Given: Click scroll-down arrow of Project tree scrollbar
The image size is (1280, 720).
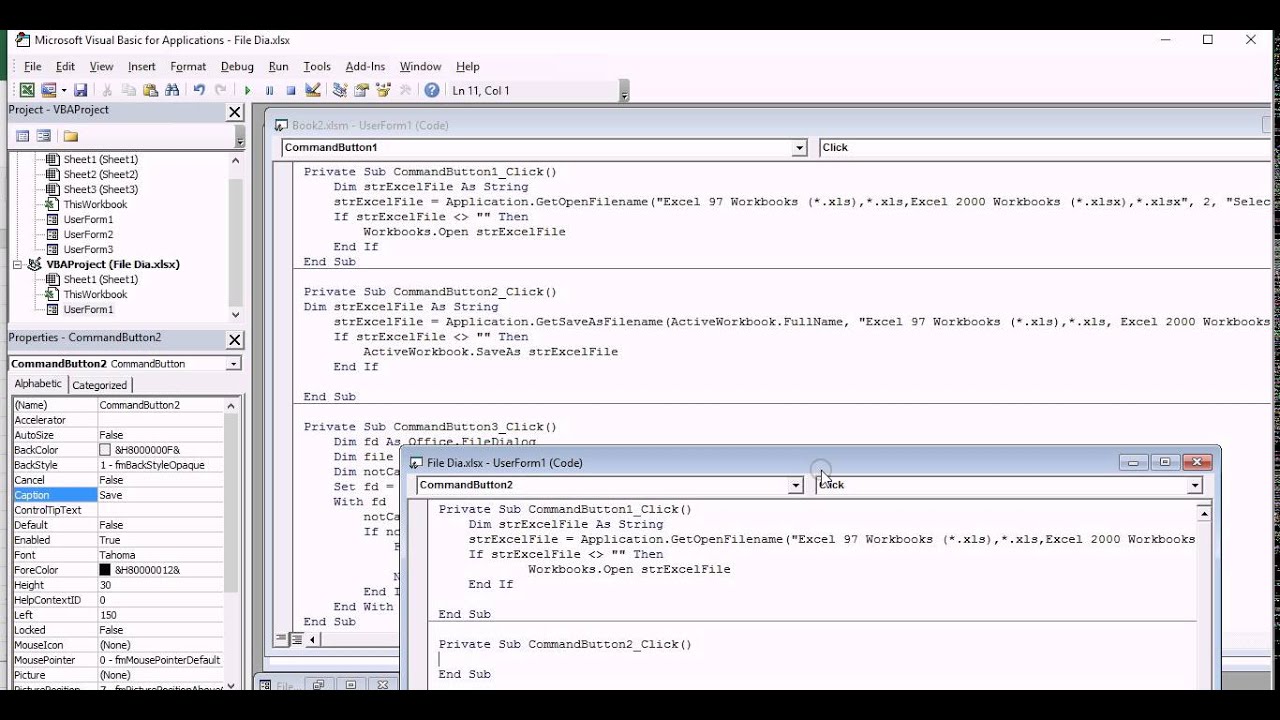Looking at the screenshot, I should pos(235,314).
